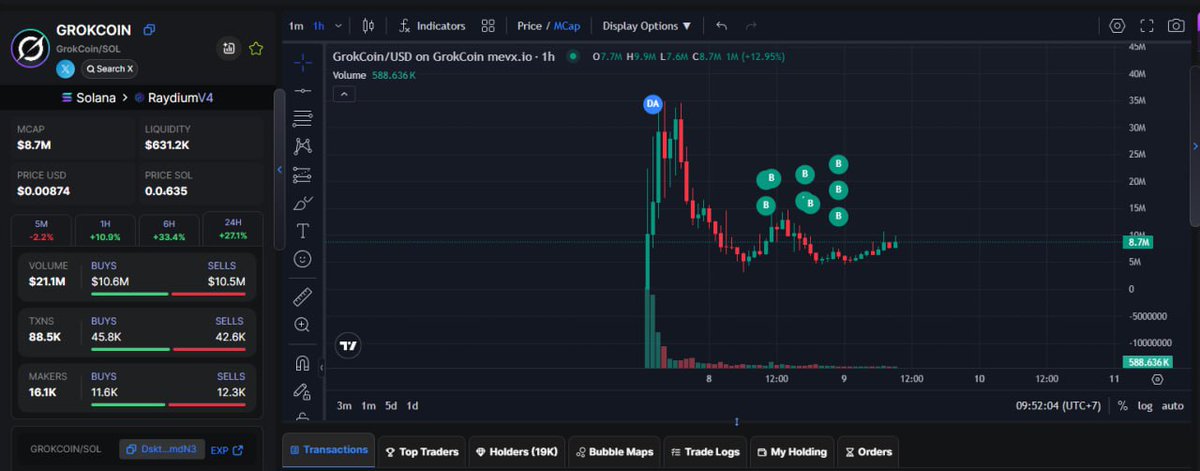Viewport: 1200px width, 471px height.
Task: Open time axis settings gear icon
Action: point(1157,379)
